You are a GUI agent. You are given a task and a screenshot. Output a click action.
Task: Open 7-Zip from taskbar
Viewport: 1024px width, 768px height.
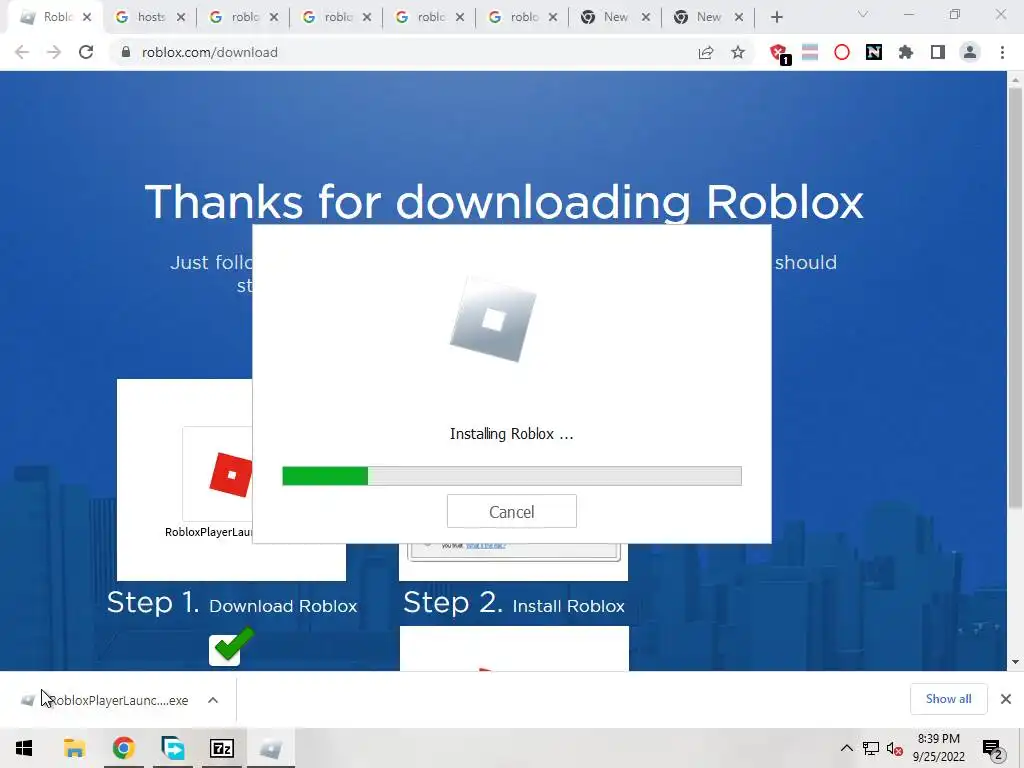coord(221,748)
